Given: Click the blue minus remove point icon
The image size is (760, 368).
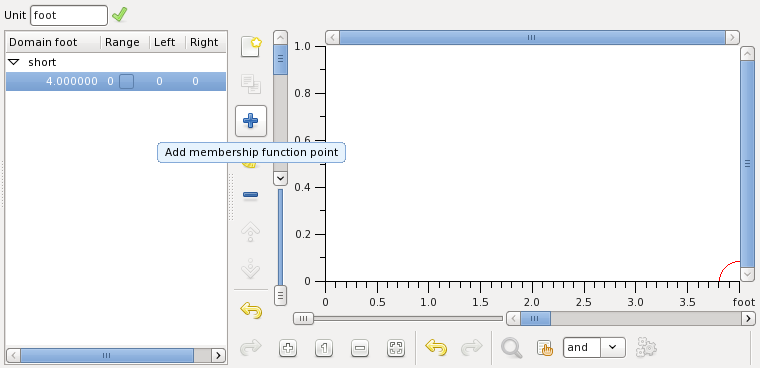Looking at the screenshot, I should click(x=251, y=195).
